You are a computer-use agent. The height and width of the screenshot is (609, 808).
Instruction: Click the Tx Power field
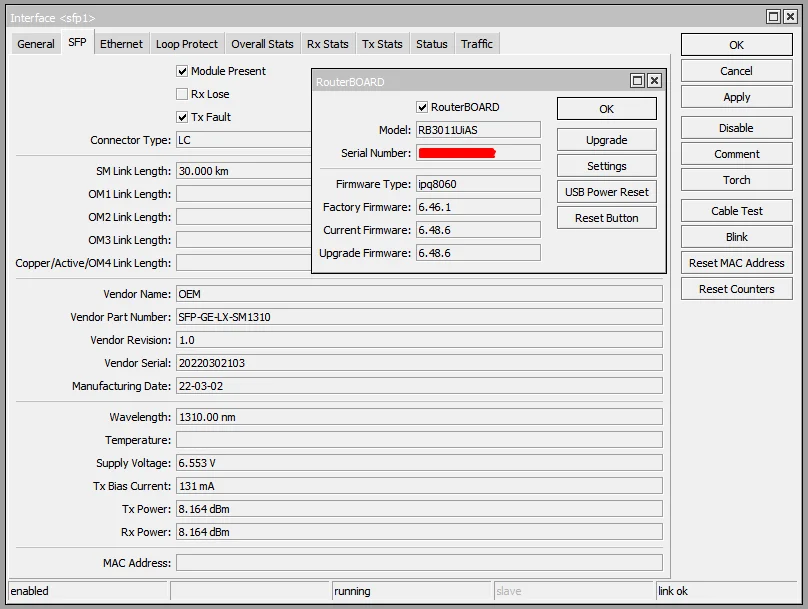[419, 509]
